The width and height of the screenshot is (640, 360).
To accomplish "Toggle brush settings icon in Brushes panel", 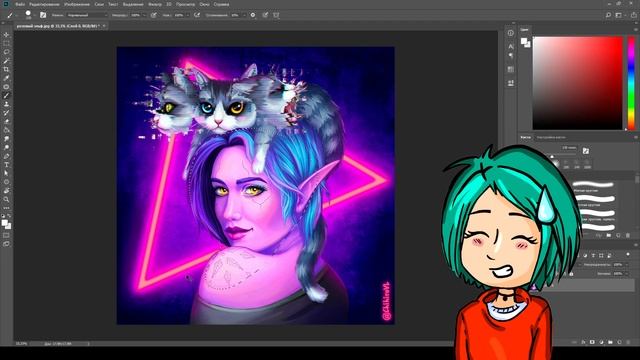I will coord(586,151).
